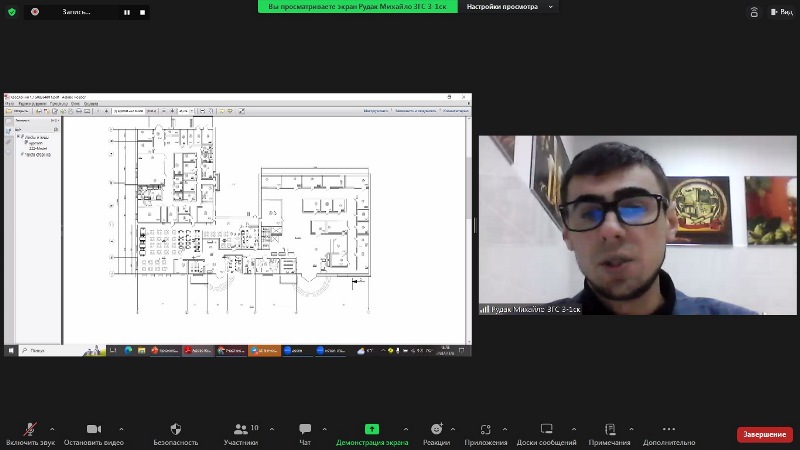
Task: Open zoom percentage dropdown in shared Acrobat toolbar
Action: (192, 111)
